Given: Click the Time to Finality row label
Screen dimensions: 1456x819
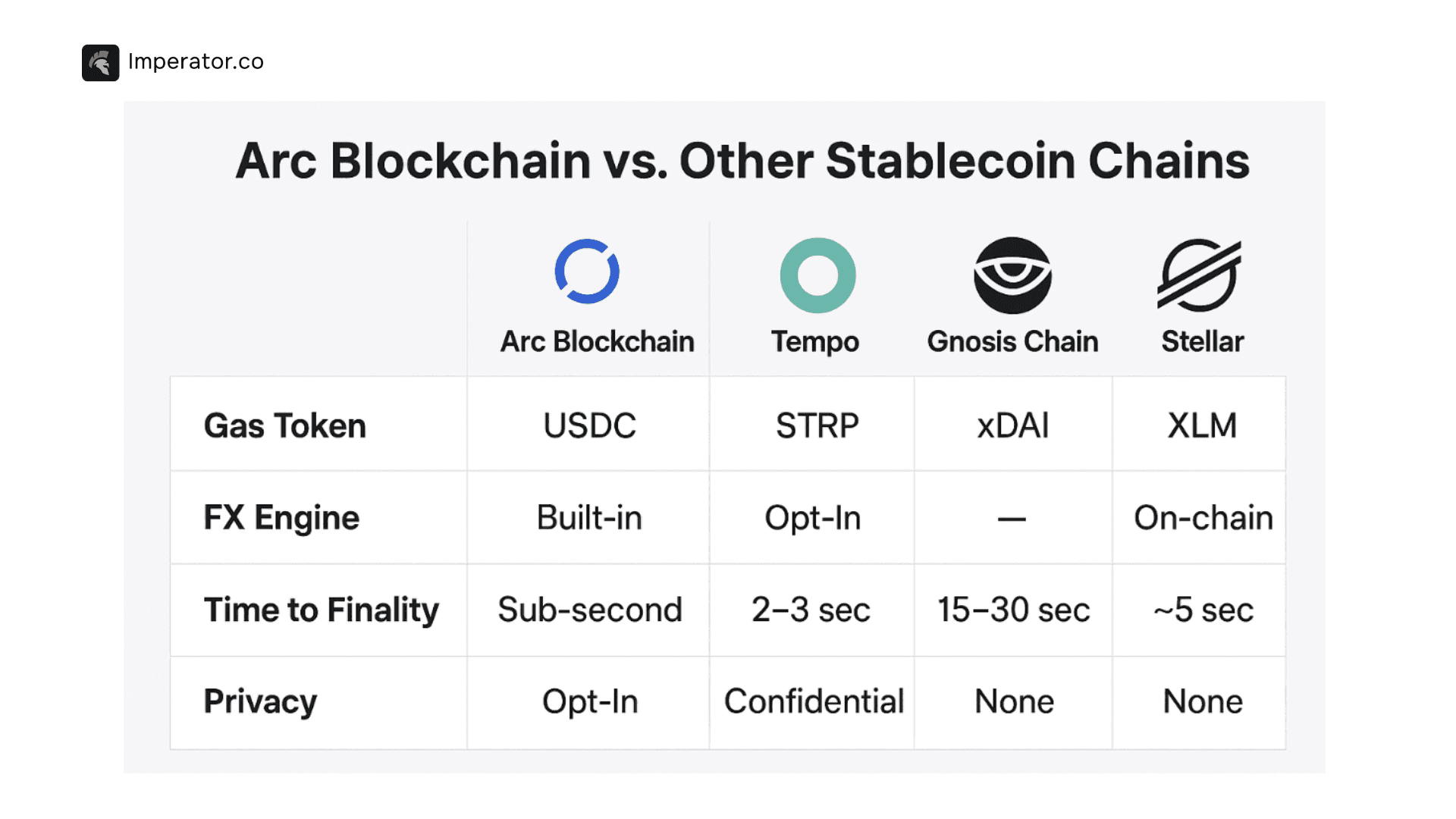Looking at the screenshot, I should 322,610.
